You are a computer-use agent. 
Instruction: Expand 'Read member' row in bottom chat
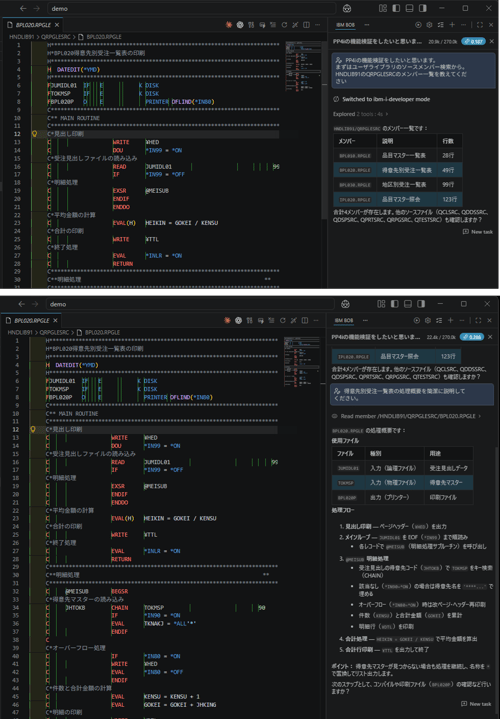tap(406, 416)
